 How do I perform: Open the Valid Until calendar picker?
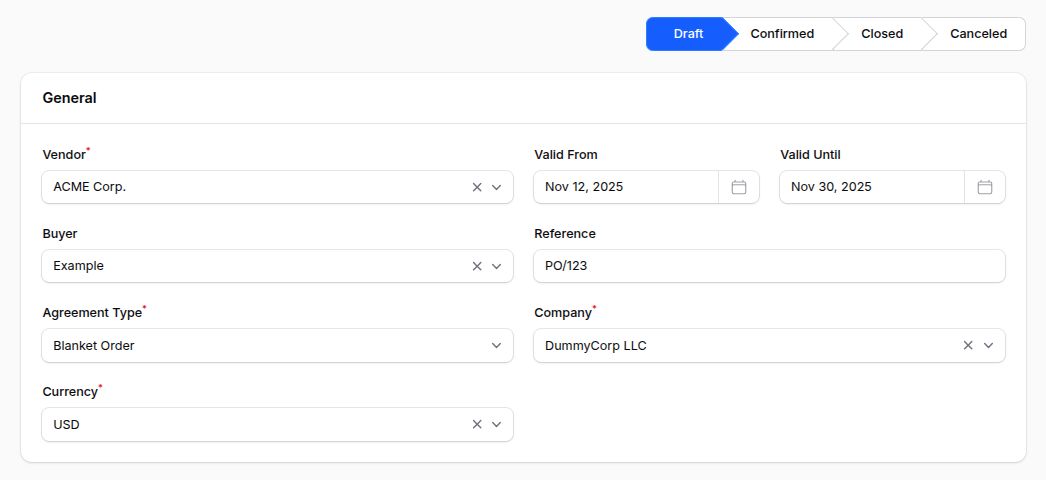click(x=985, y=187)
